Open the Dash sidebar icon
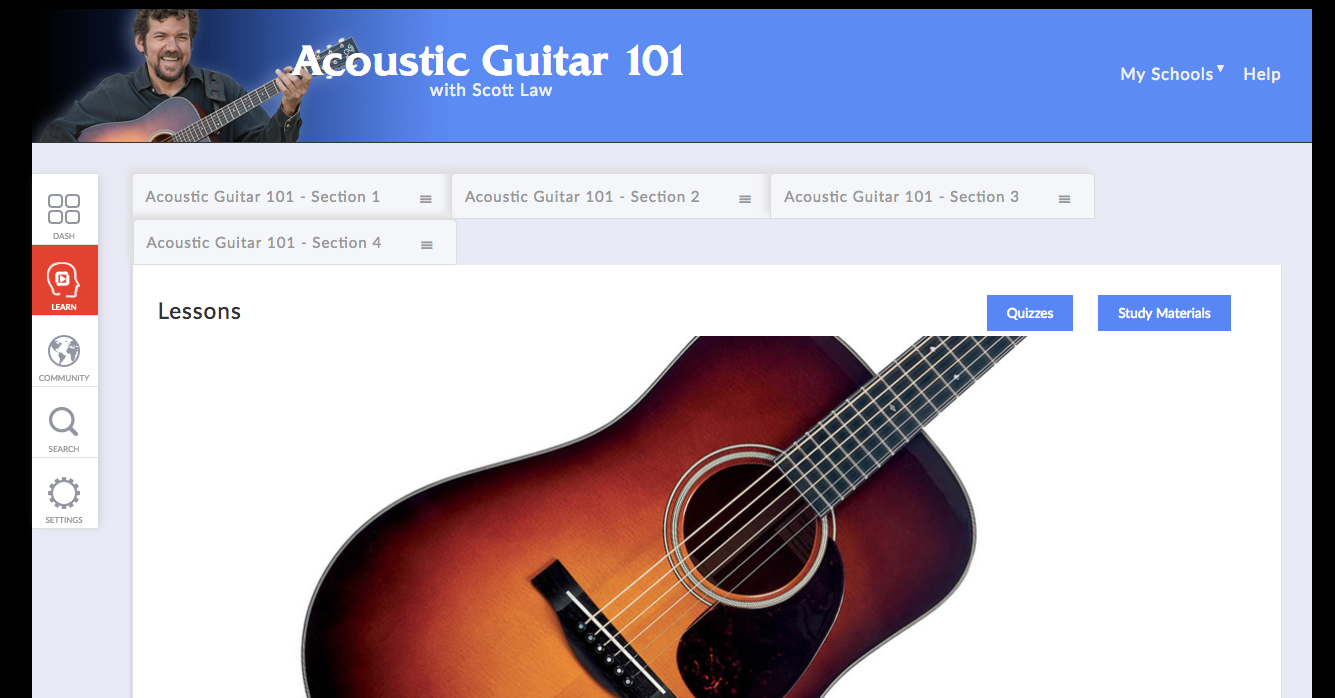The width and height of the screenshot is (1335, 698). [x=64, y=210]
